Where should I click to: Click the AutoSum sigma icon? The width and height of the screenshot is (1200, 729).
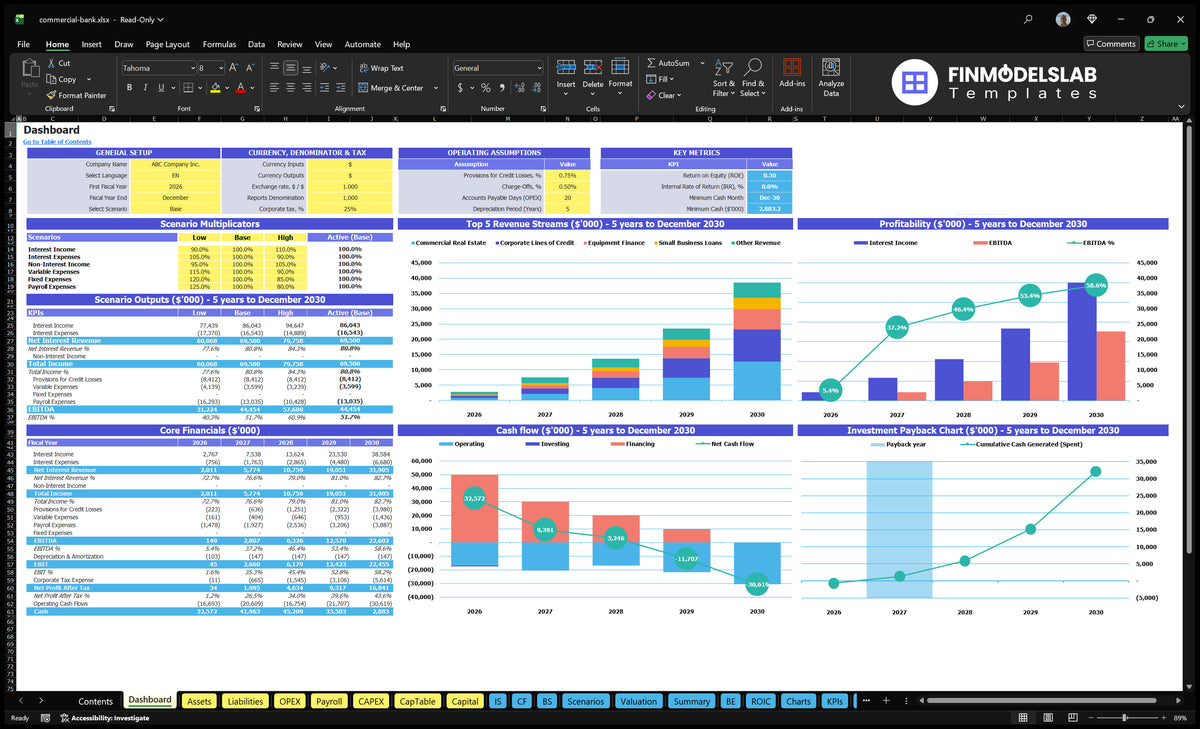(651, 63)
